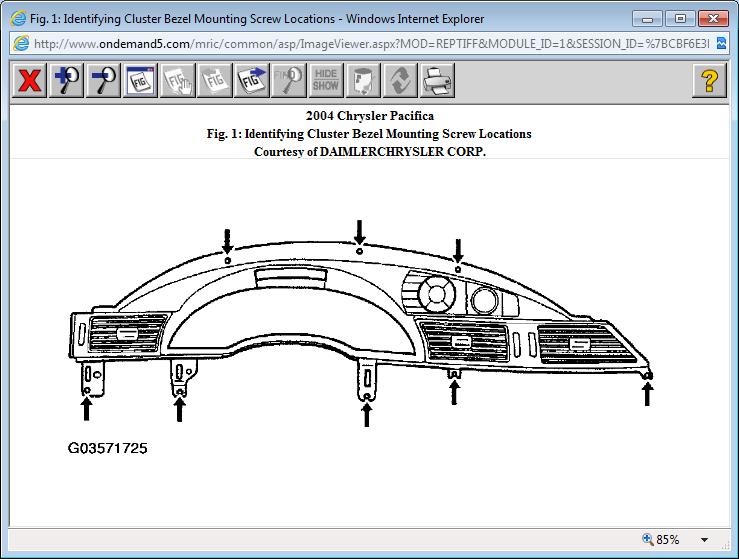Click 'Courtesy of DAIMLERCHRYSLER CORP.' text
The height and width of the screenshot is (559, 739).
coord(370,152)
